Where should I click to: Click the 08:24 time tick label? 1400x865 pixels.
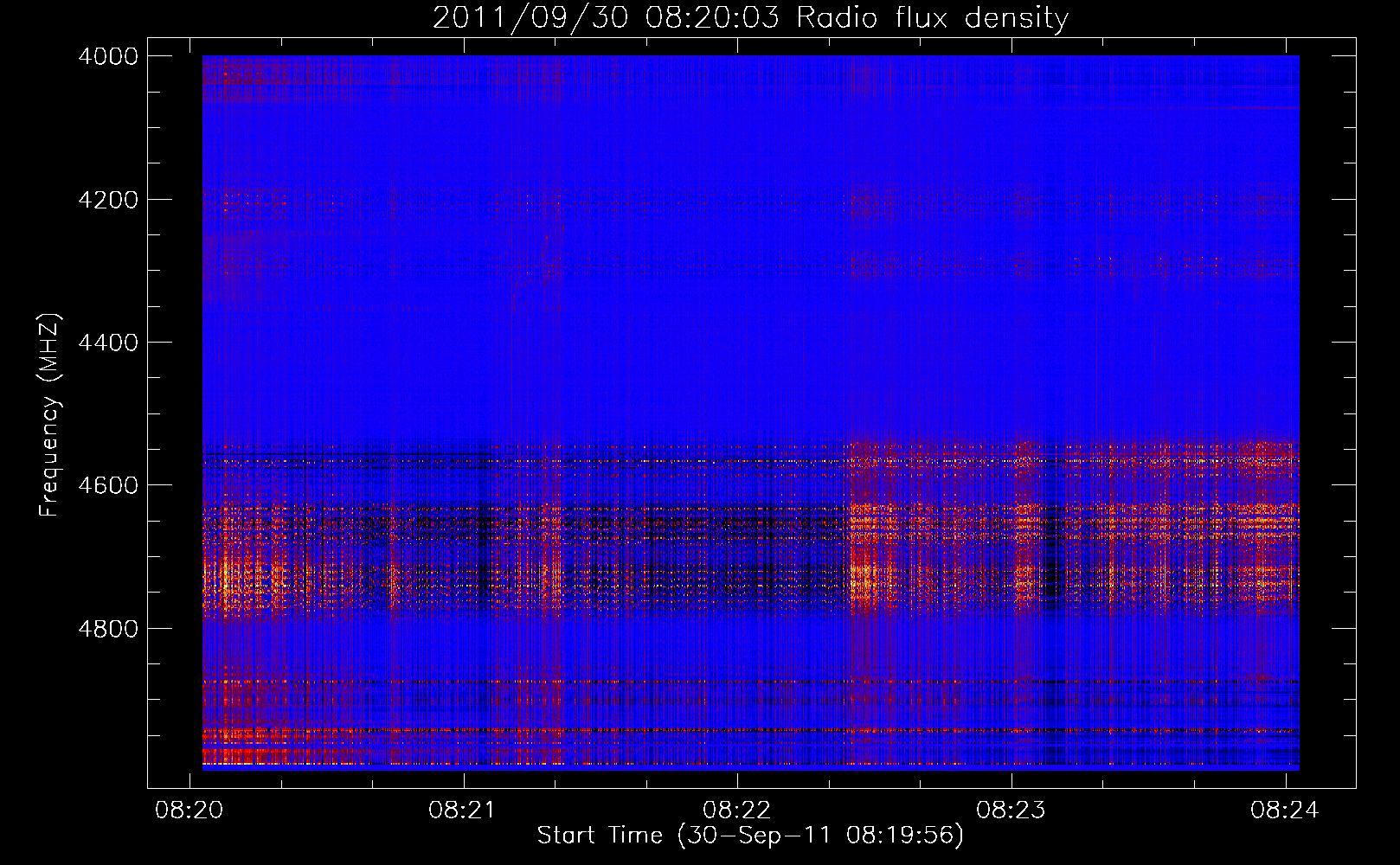coord(1284,810)
